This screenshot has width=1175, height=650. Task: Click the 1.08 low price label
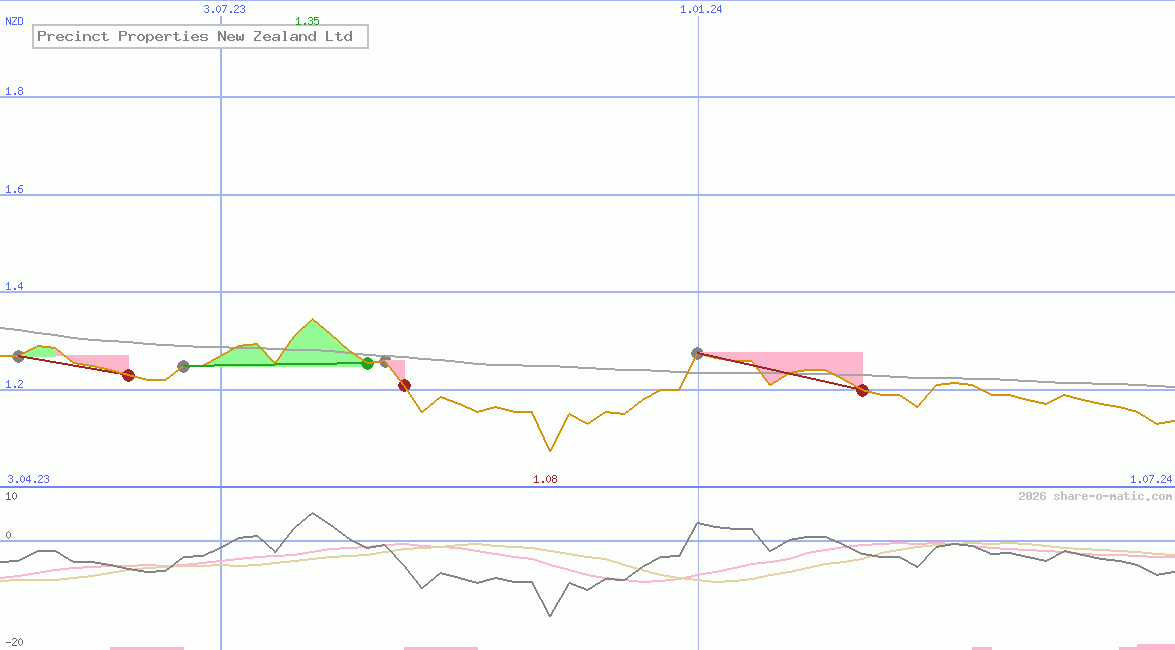(546, 478)
